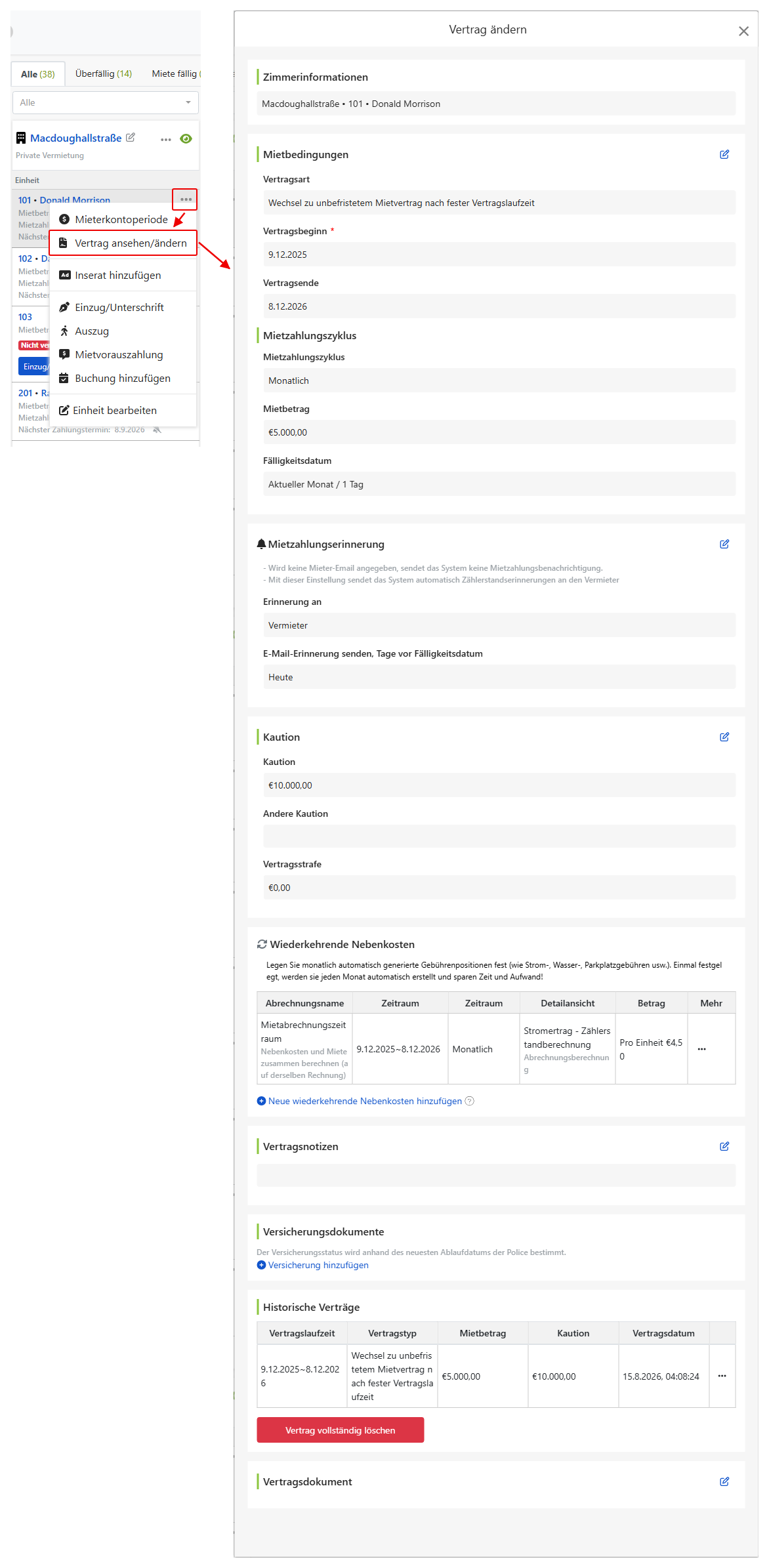
Task: Click the Vertragsart field value
Action: pyautogui.click(x=499, y=203)
